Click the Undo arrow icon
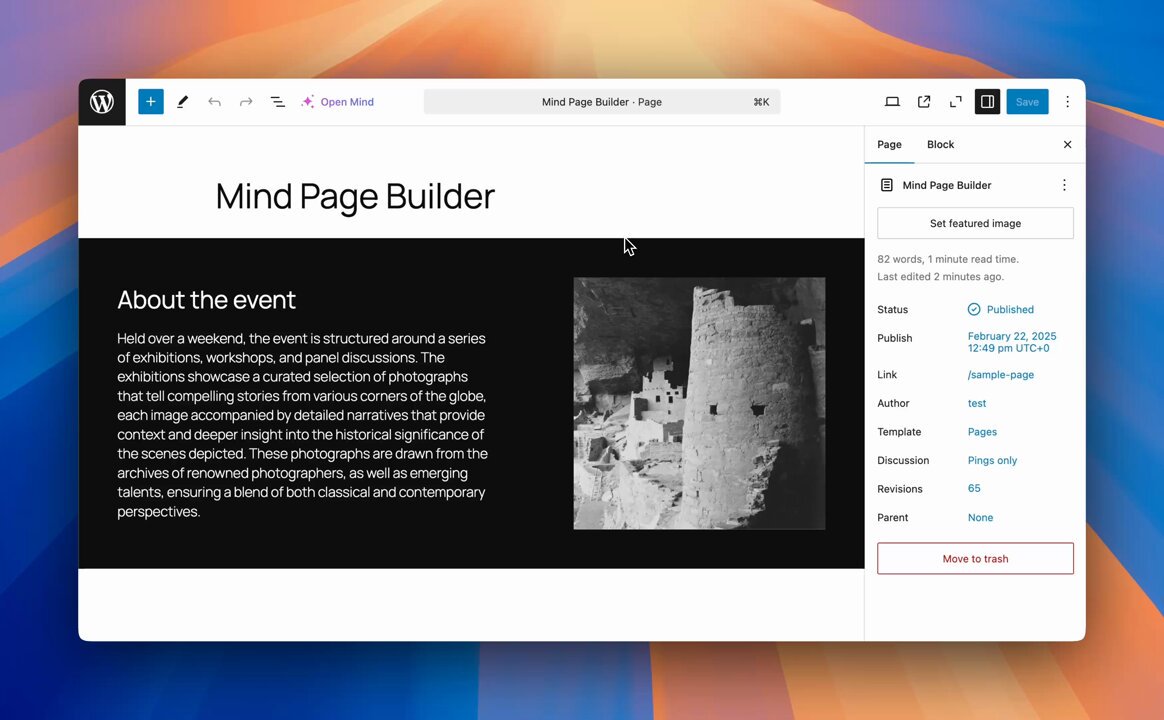The width and height of the screenshot is (1164, 720). pos(214,102)
